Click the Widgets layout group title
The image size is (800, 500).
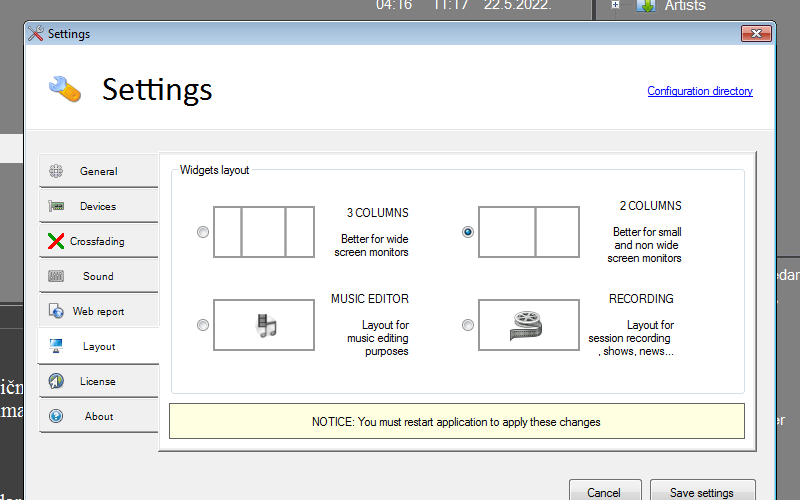click(x=214, y=170)
